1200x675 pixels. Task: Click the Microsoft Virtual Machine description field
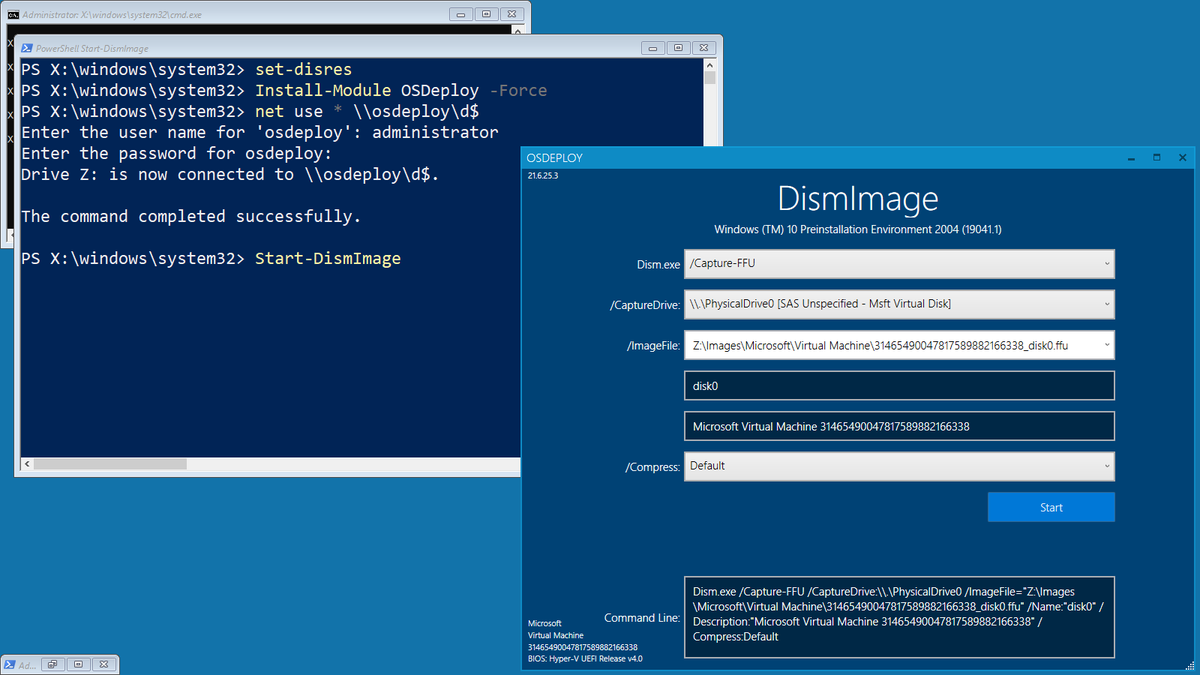tap(899, 426)
